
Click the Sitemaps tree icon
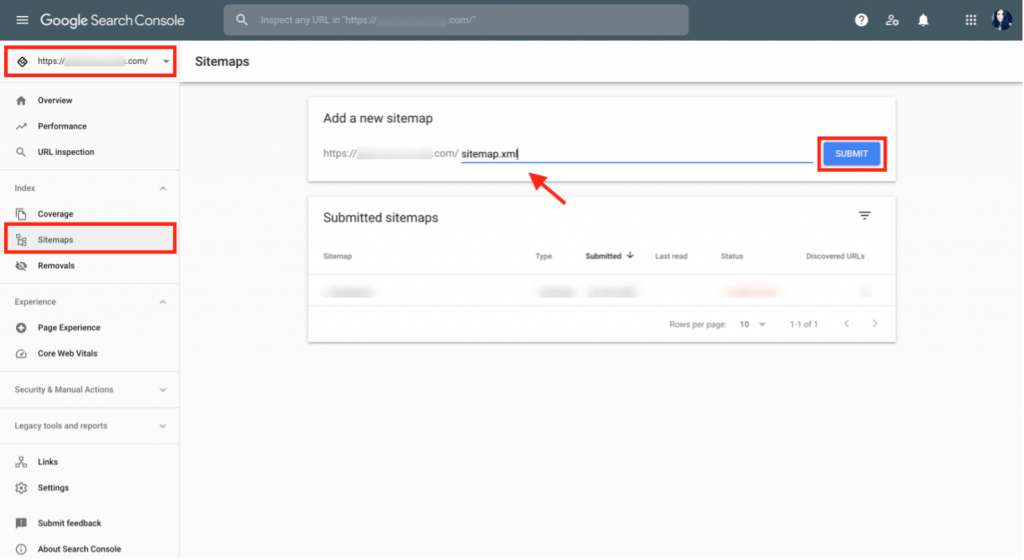click(21, 240)
